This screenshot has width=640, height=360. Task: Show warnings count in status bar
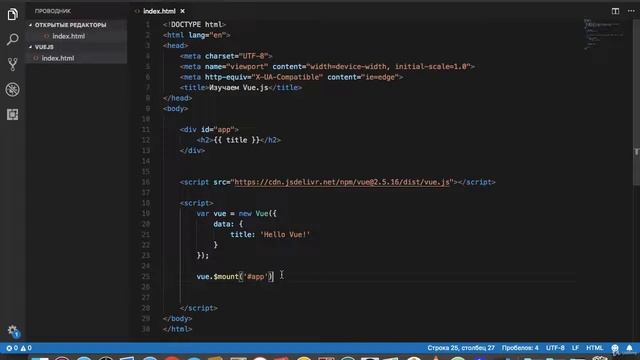pos(26,348)
